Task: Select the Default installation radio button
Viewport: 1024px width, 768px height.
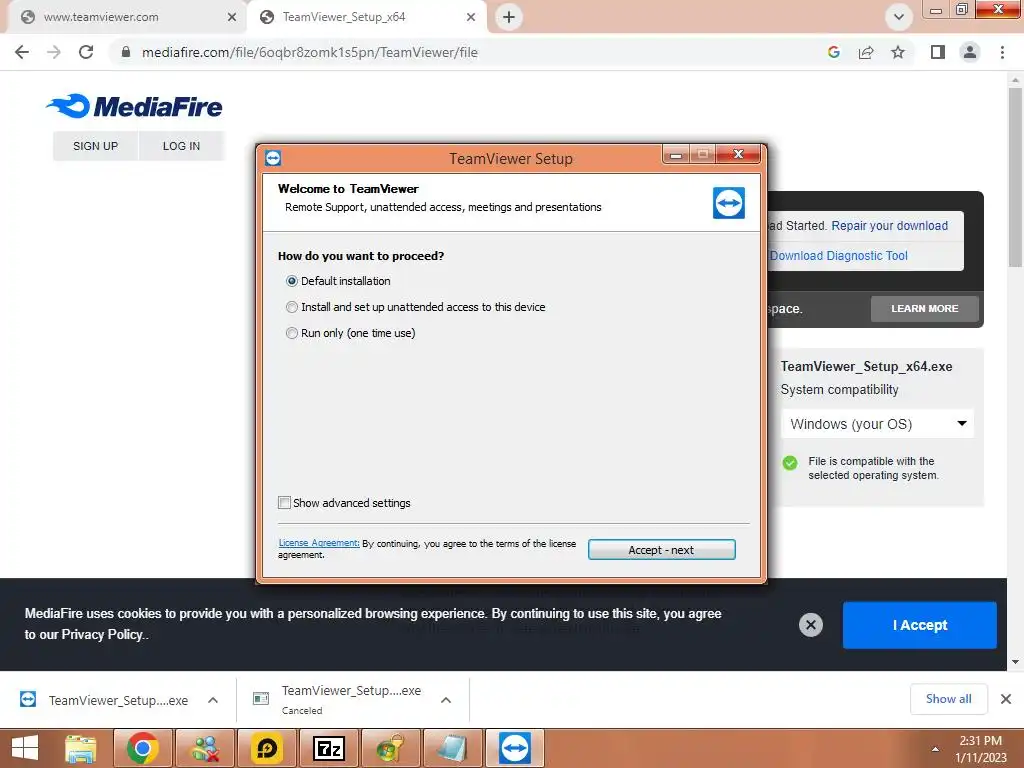Action: point(292,281)
